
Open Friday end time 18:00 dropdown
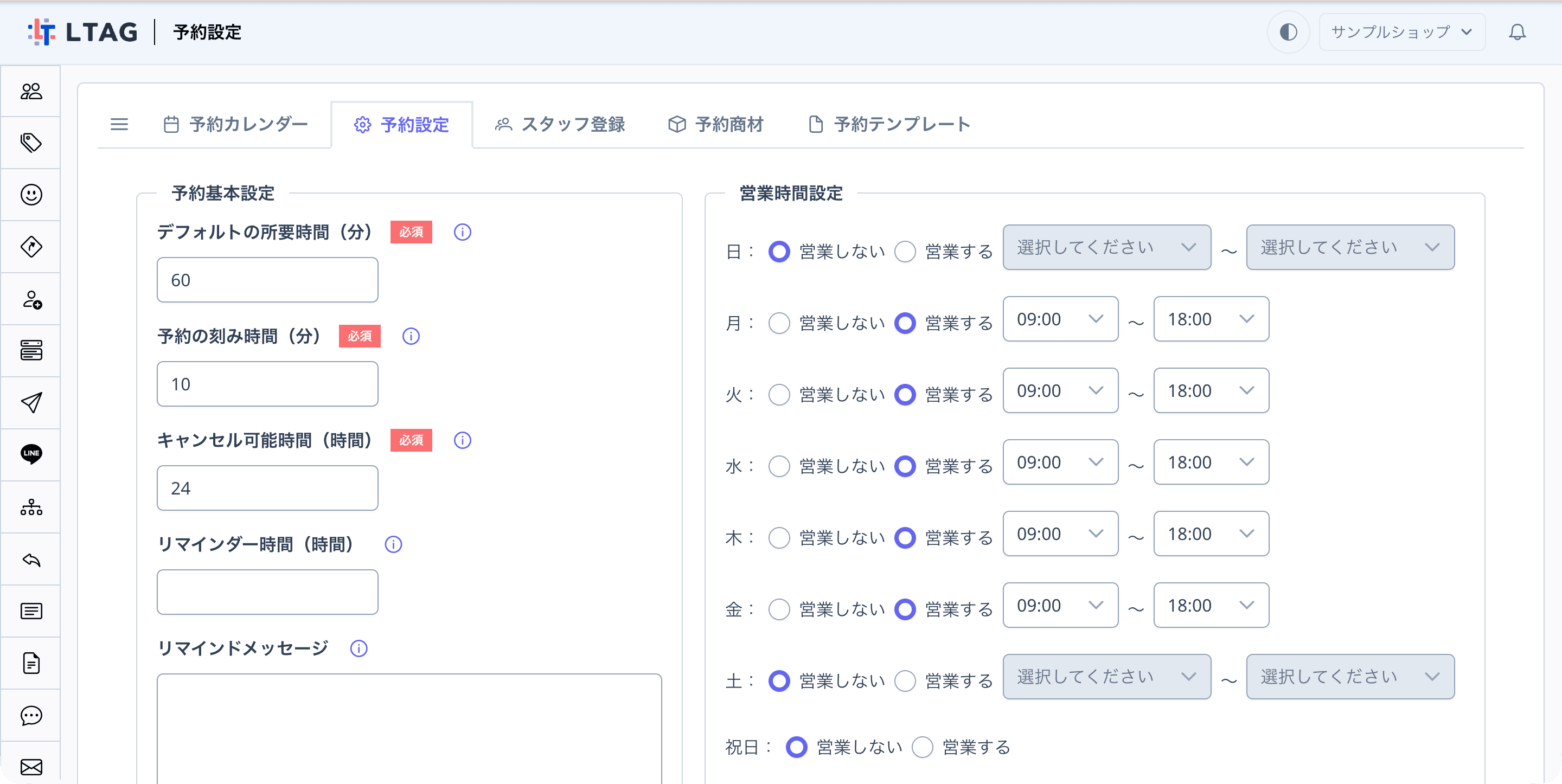(1211, 605)
